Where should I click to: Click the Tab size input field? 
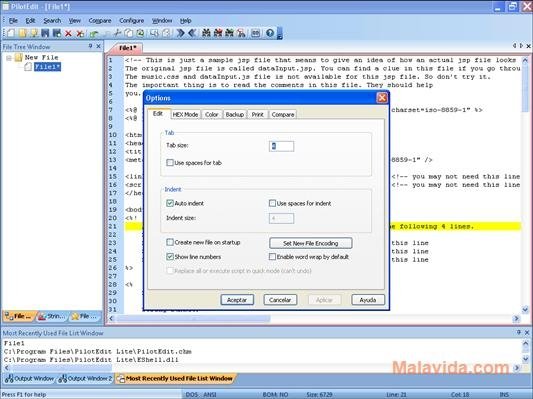(x=281, y=146)
